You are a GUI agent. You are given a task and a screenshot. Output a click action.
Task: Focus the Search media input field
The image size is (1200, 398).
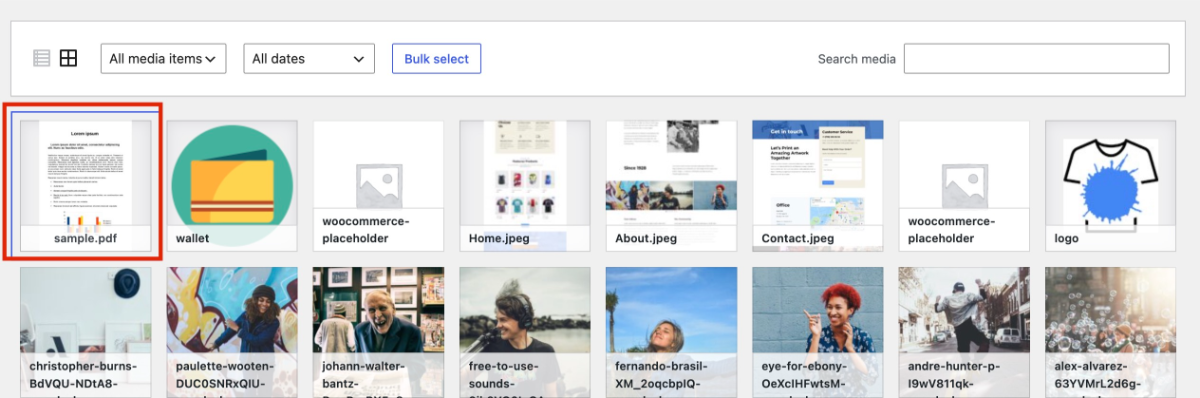coord(1037,59)
